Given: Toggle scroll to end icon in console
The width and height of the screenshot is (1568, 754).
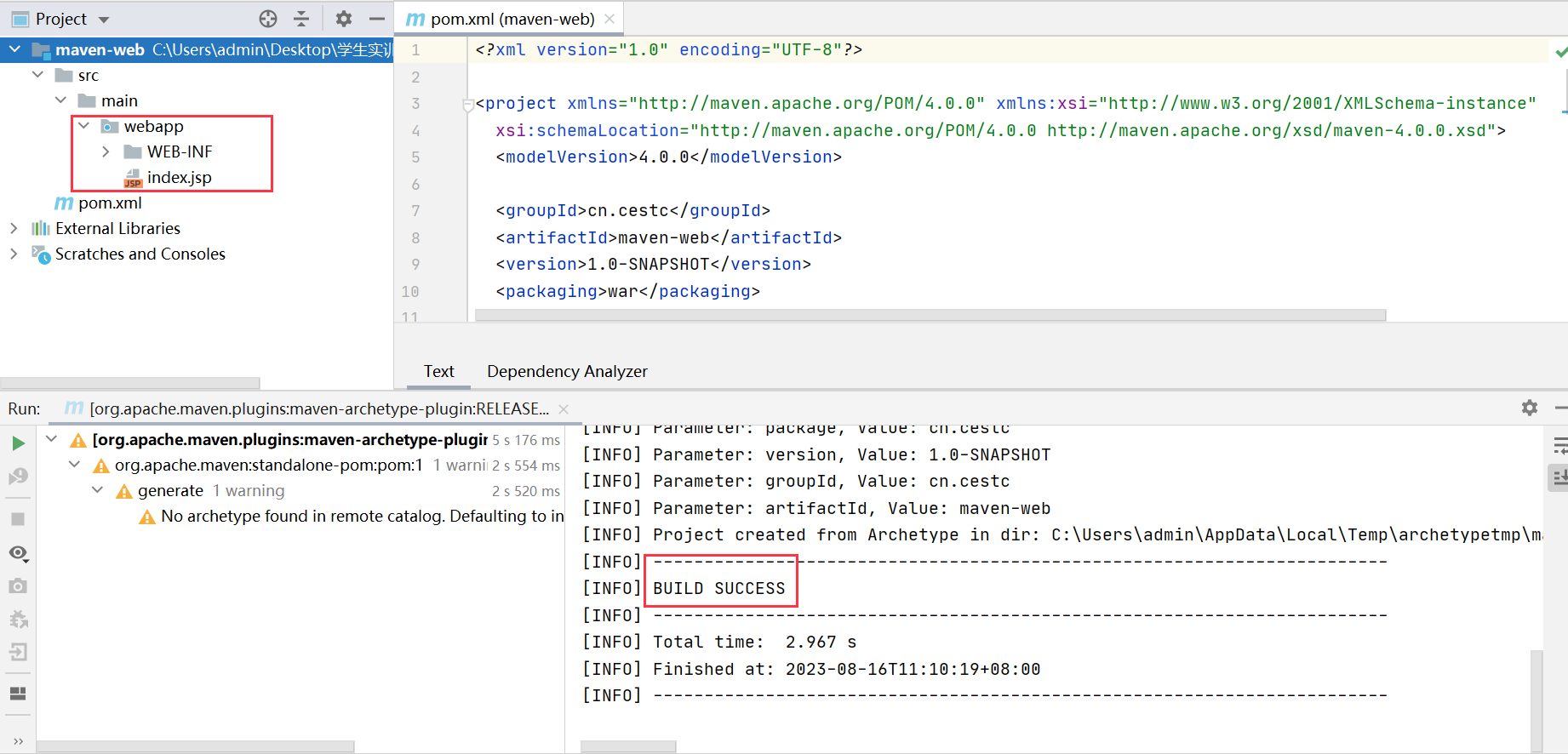Looking at the screenshot, I should pos(1559,477).
